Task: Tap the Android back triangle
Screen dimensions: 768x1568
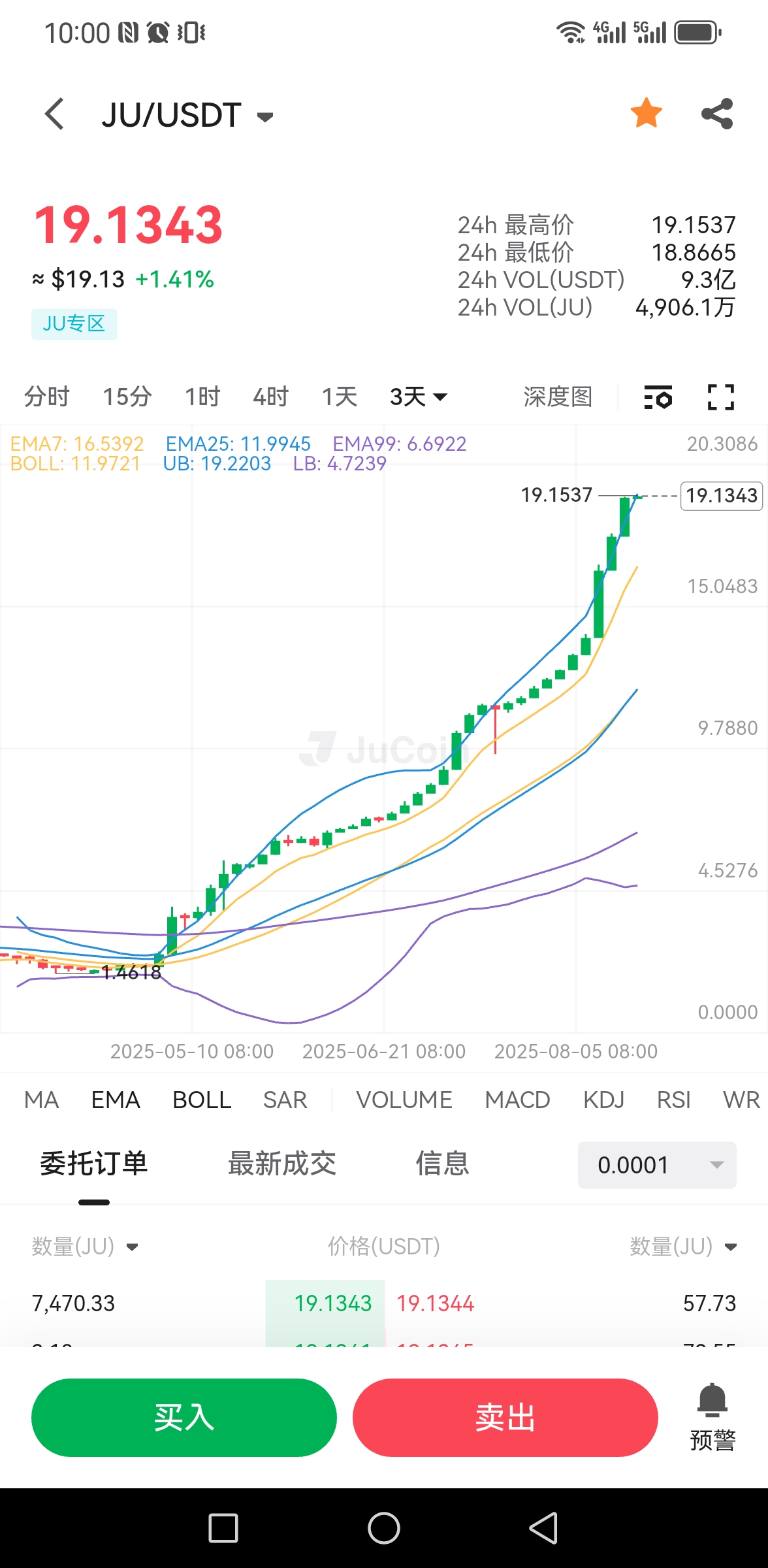Action: [x=543, y=1528]
